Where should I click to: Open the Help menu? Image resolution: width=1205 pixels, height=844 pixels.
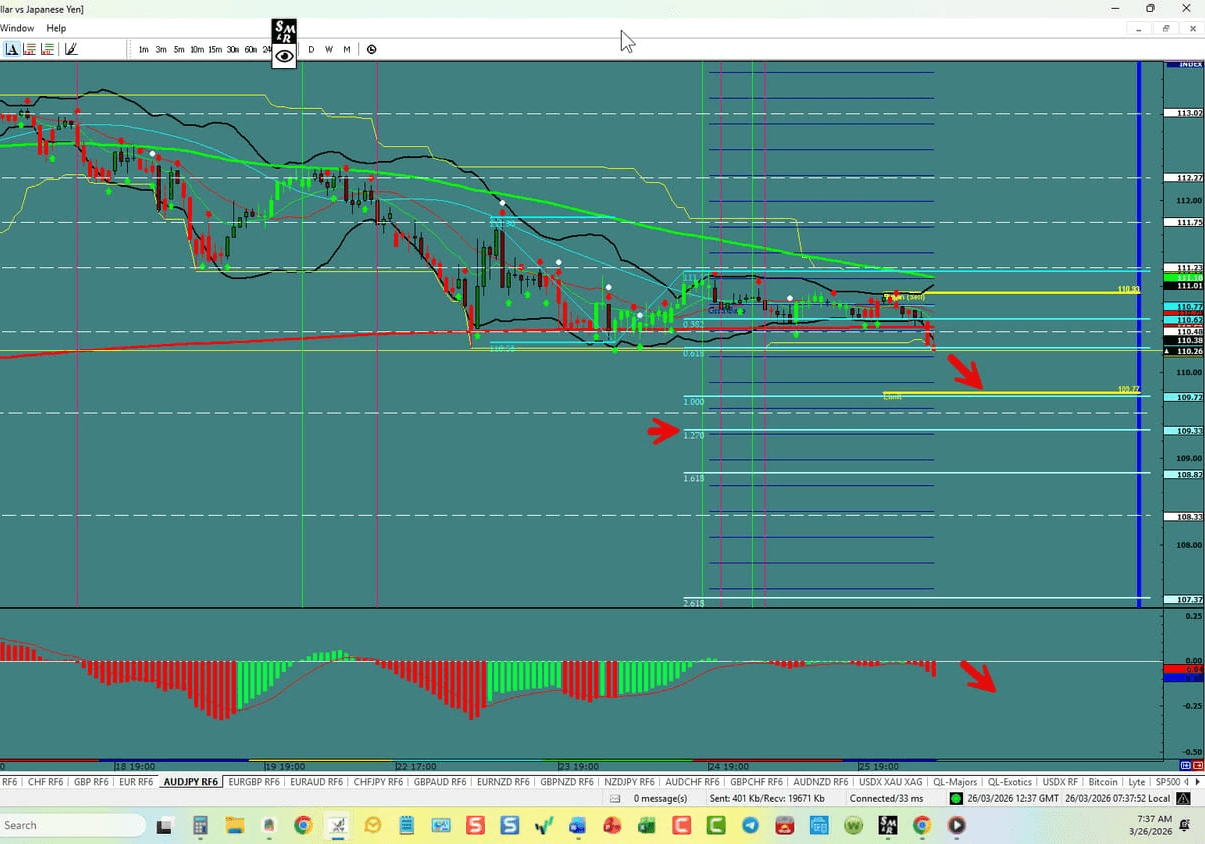pos(56,28)
